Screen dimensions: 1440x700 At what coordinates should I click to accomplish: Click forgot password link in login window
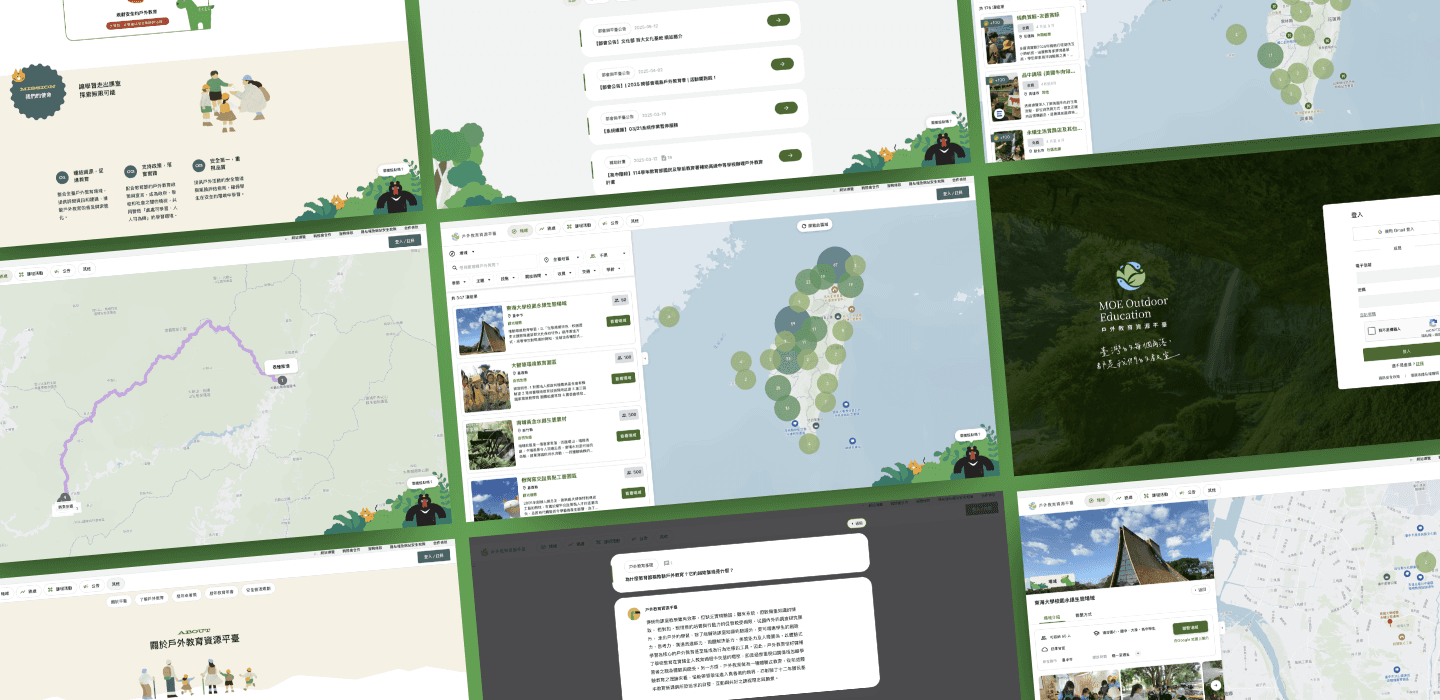[1367, 314]
